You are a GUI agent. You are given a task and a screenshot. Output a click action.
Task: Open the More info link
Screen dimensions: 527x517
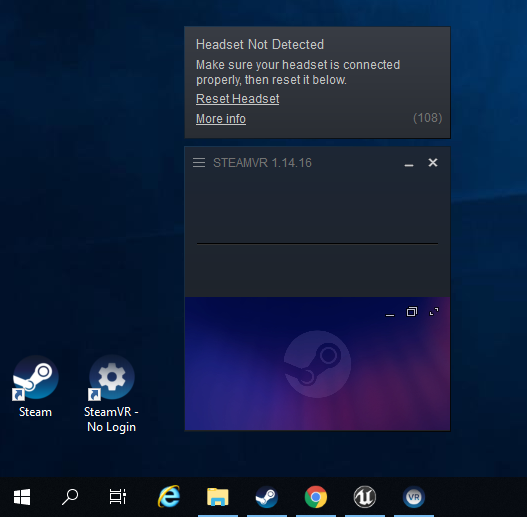point(221,119)
